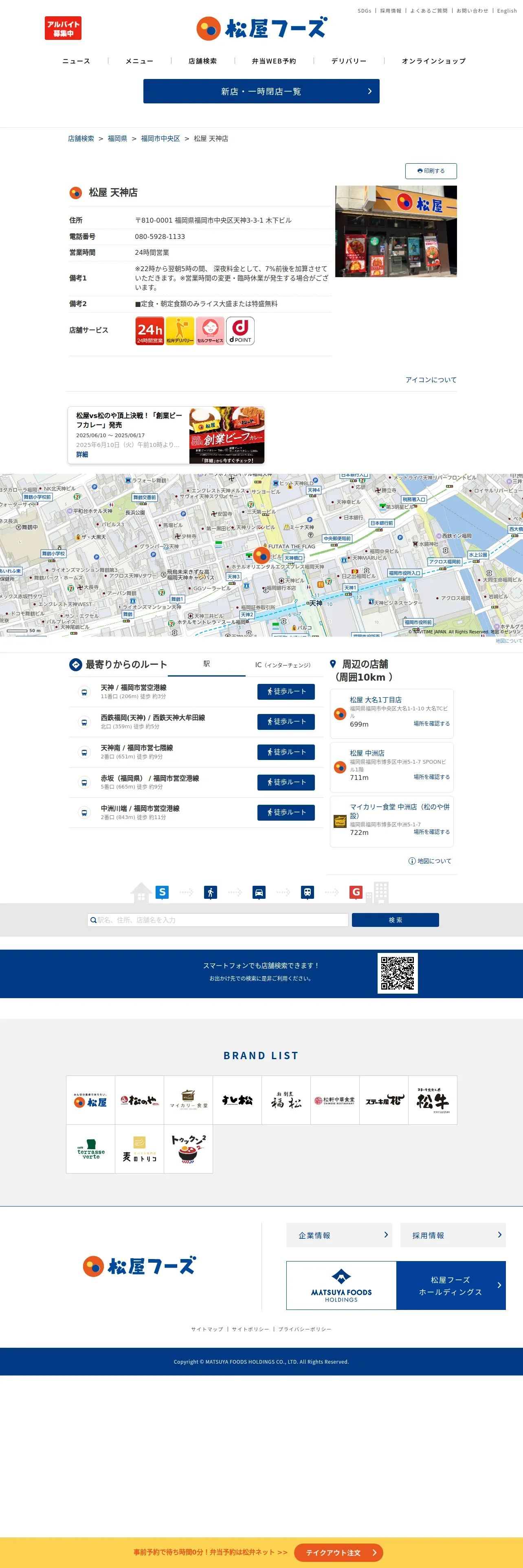523x1568 pixels.
Task: Open the 店舗検索 breadcrumb link
Action: (81, 139)
